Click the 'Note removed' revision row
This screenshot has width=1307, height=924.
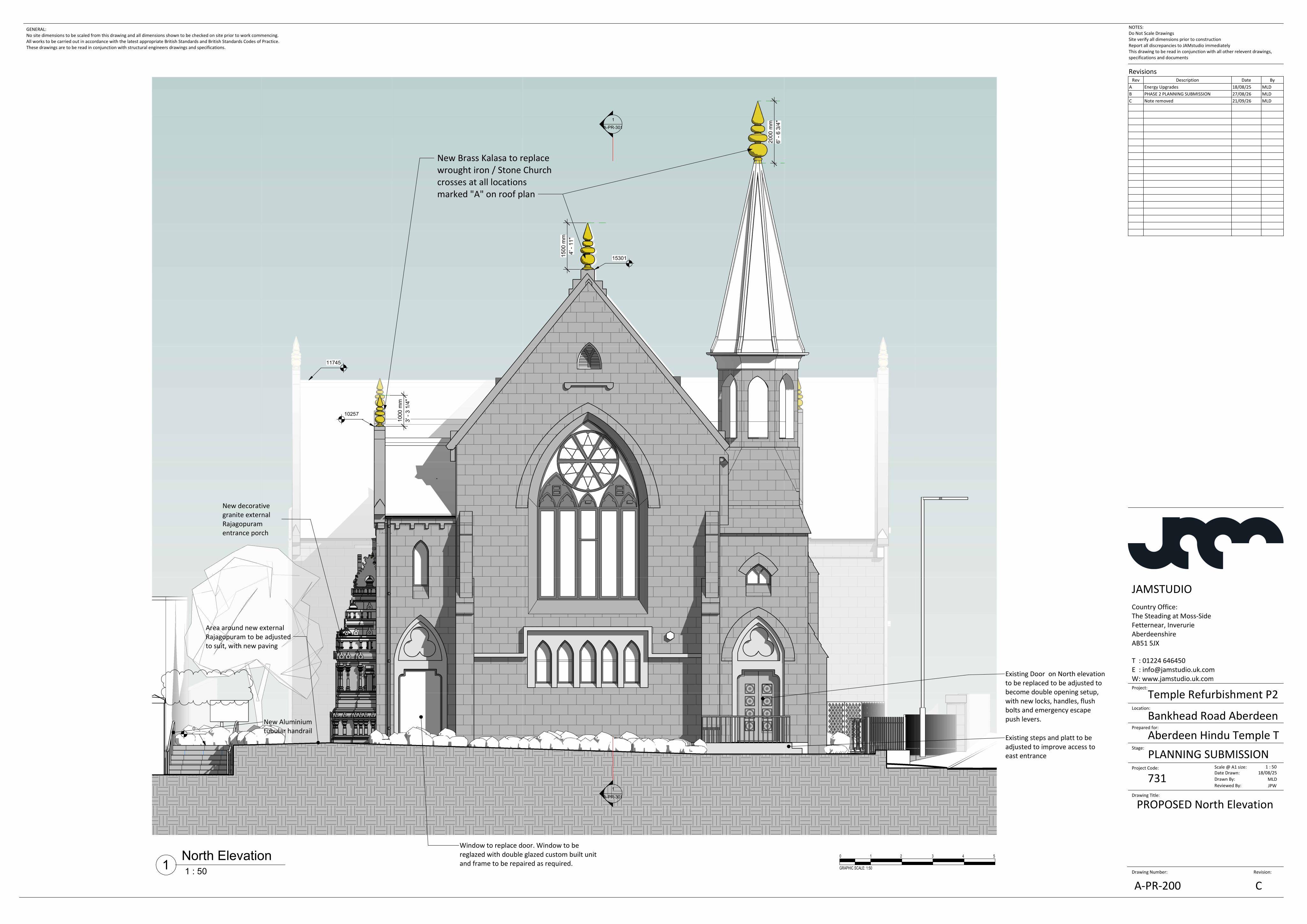pos(1205,101)
